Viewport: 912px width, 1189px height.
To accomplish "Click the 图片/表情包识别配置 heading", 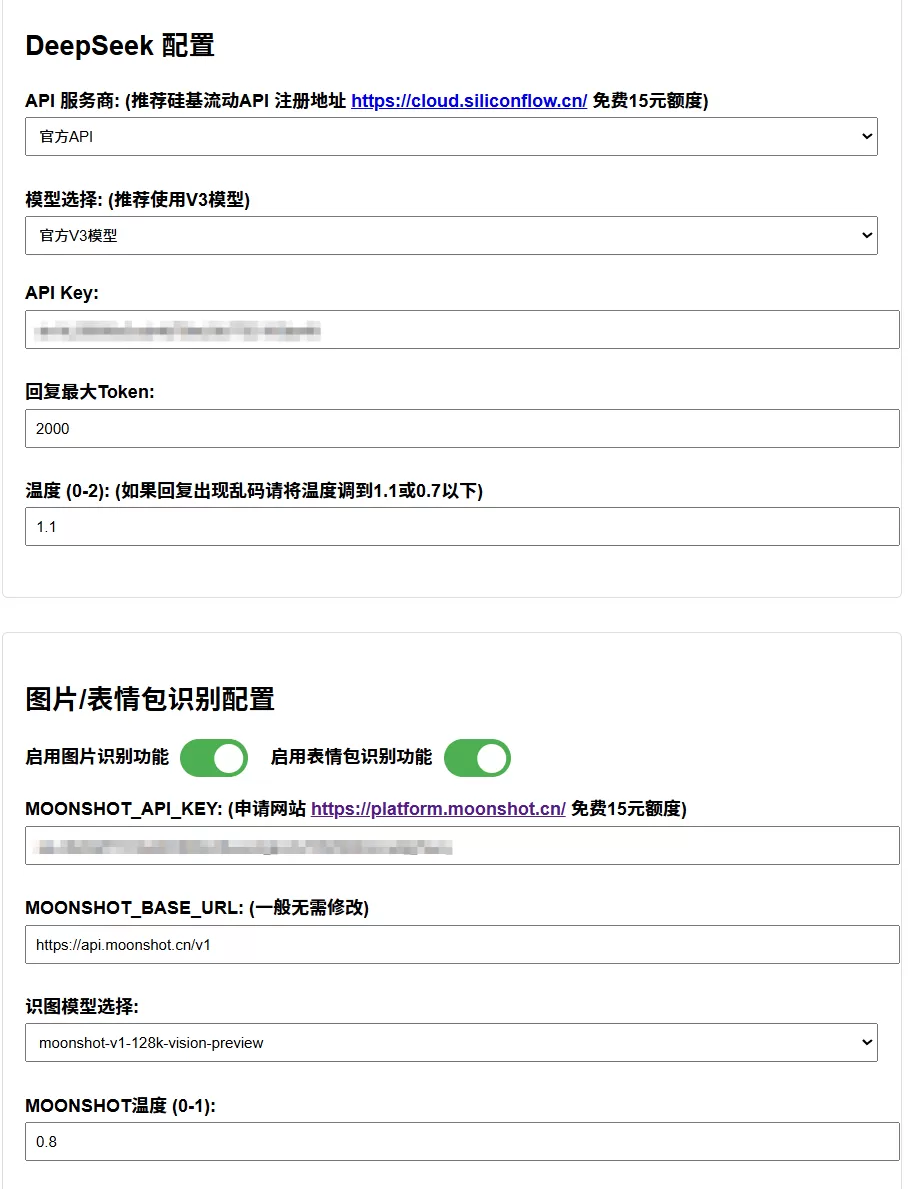I will click(150, 699).
